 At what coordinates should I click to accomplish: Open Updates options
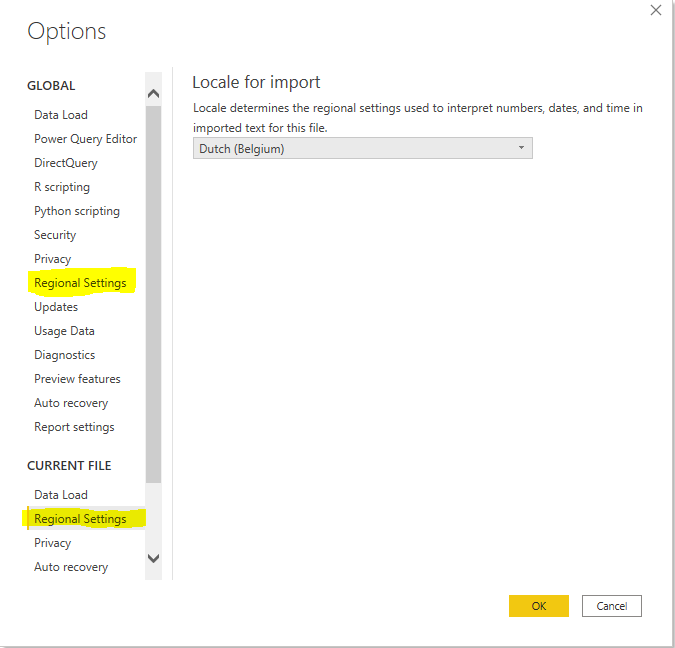pyautogui.click(x=56, y=307)
